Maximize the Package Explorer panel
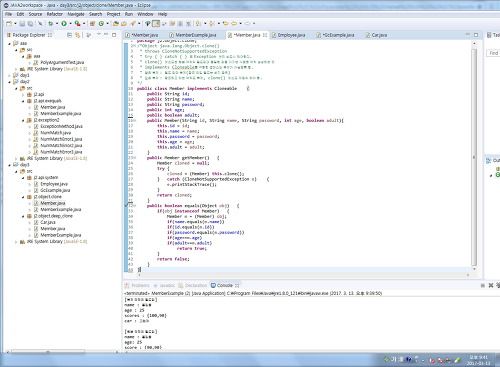This screenshot has width=500, height=367. click(114, 35)
